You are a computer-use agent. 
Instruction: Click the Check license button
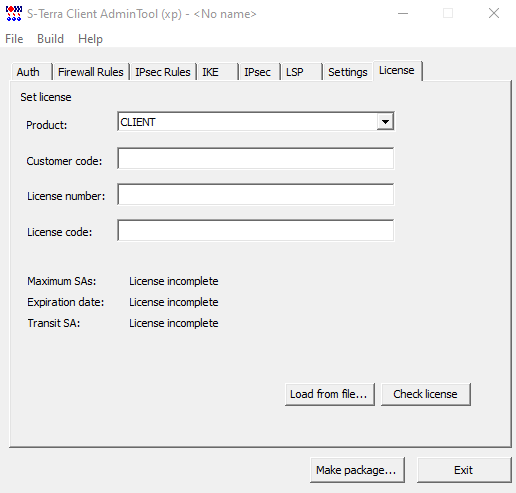coord(426,394)
